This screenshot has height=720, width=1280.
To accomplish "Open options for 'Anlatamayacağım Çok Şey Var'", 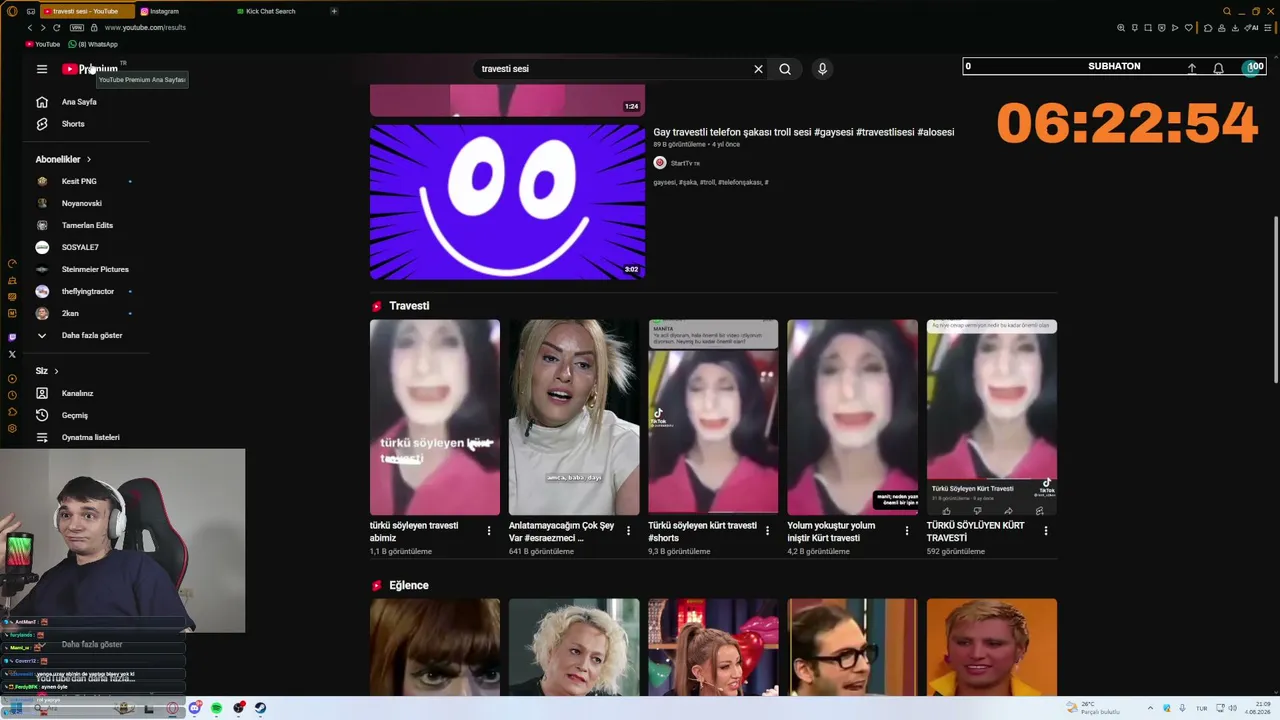I will tap(628, 531).
